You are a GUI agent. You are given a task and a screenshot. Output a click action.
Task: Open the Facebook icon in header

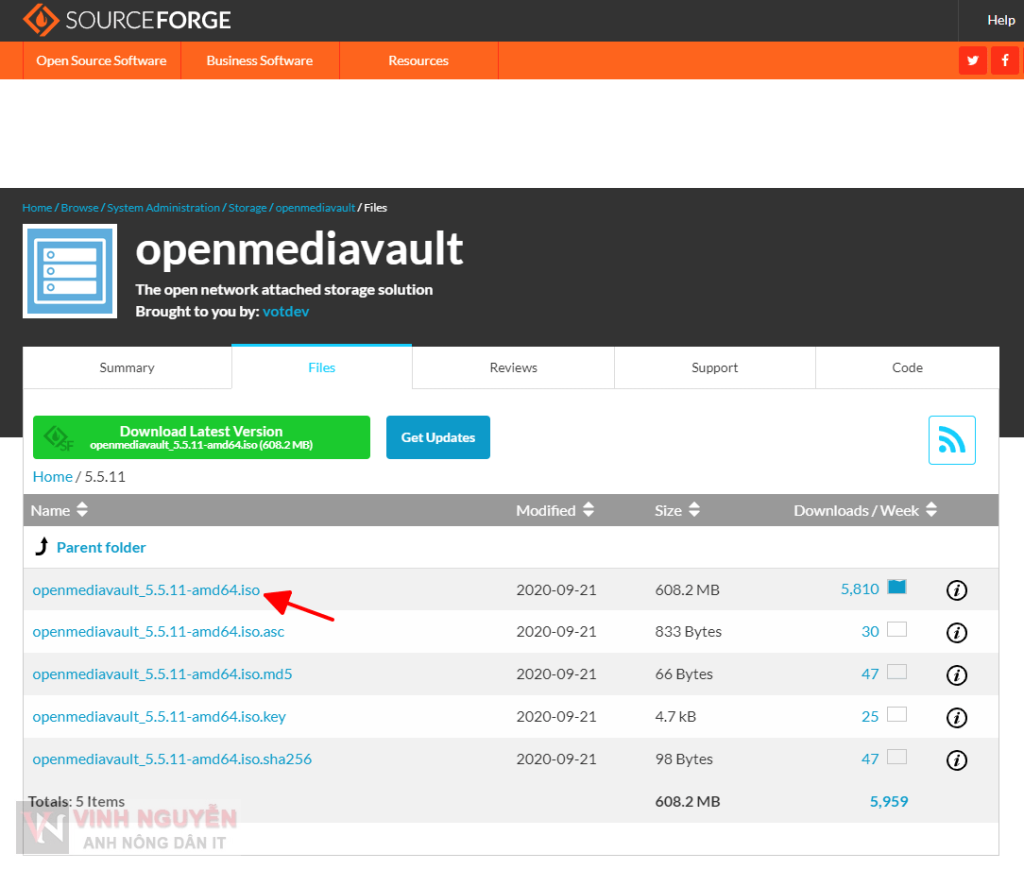point(1004,61)
